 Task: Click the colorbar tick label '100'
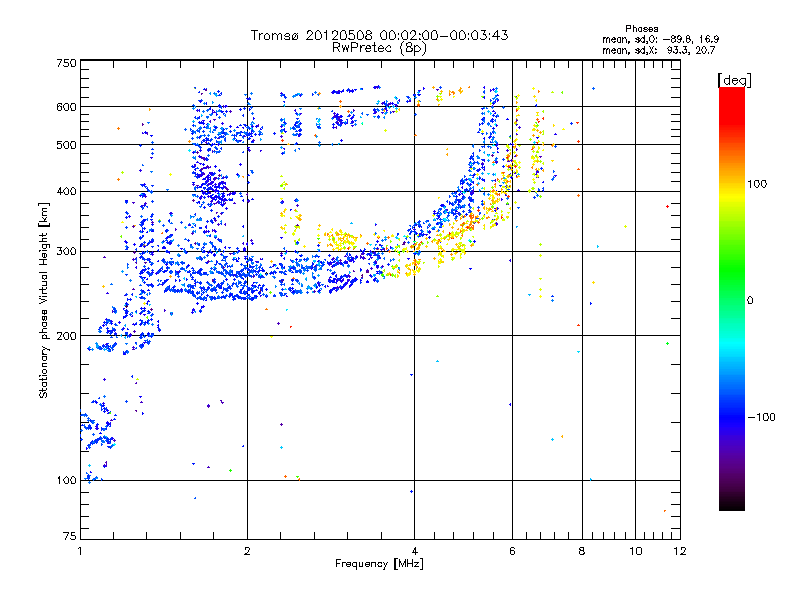pyautogui.click(x=757, y=184)
